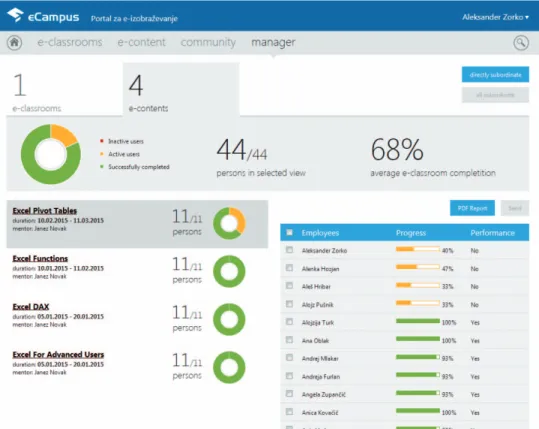
Task: Check the Anica Kovačič row checkbox
Action: pos(289,411)
